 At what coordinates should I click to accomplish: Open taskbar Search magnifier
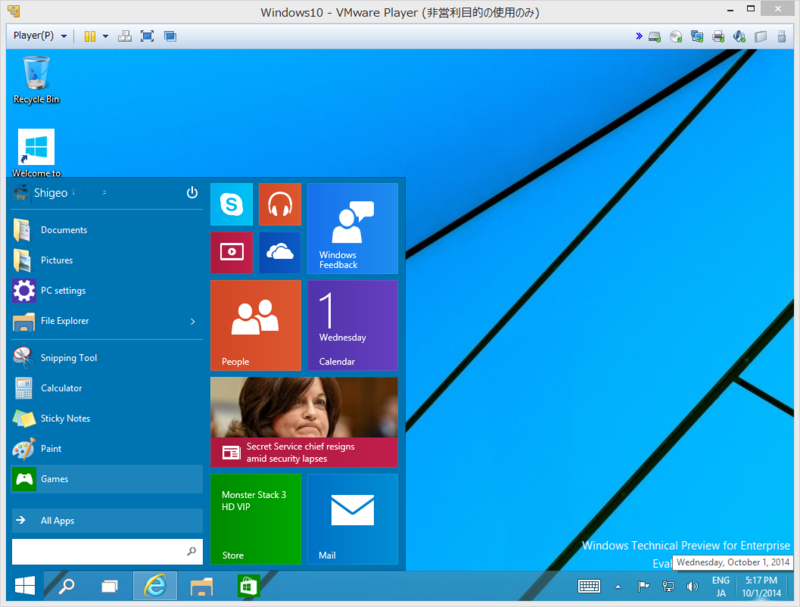pyautogui.click(x=66, y=586)
